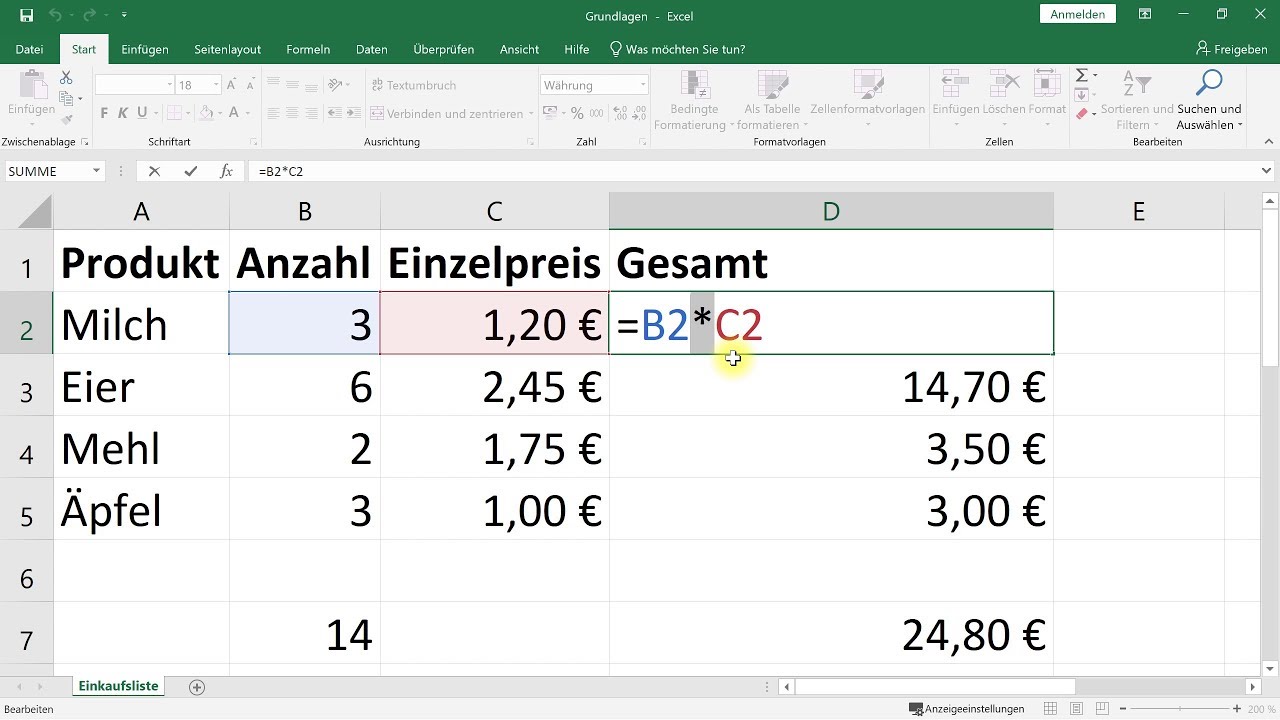
Task: Click the Freigeben share button
Action: tap(1231, 49)
